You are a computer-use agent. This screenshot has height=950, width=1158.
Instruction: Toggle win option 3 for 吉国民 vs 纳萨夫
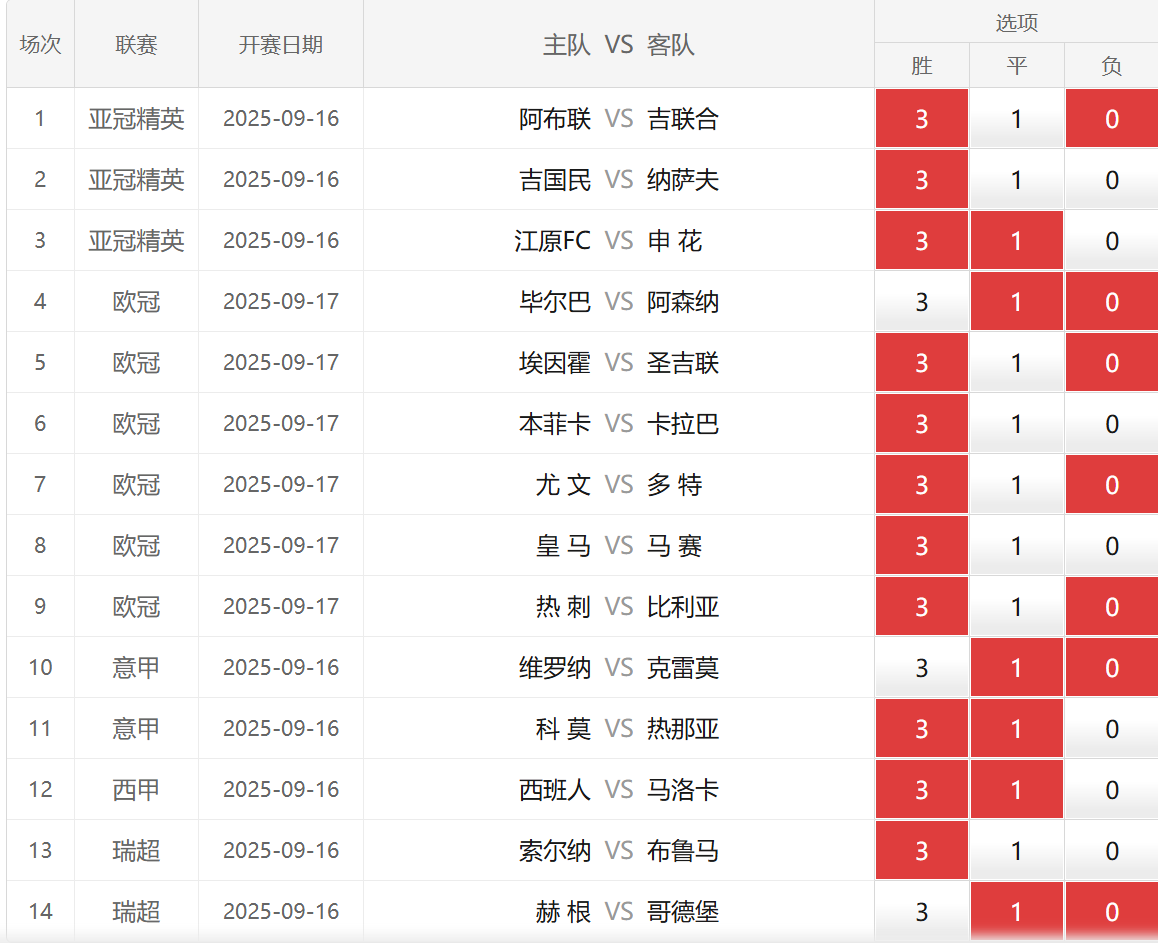(922, 180)
